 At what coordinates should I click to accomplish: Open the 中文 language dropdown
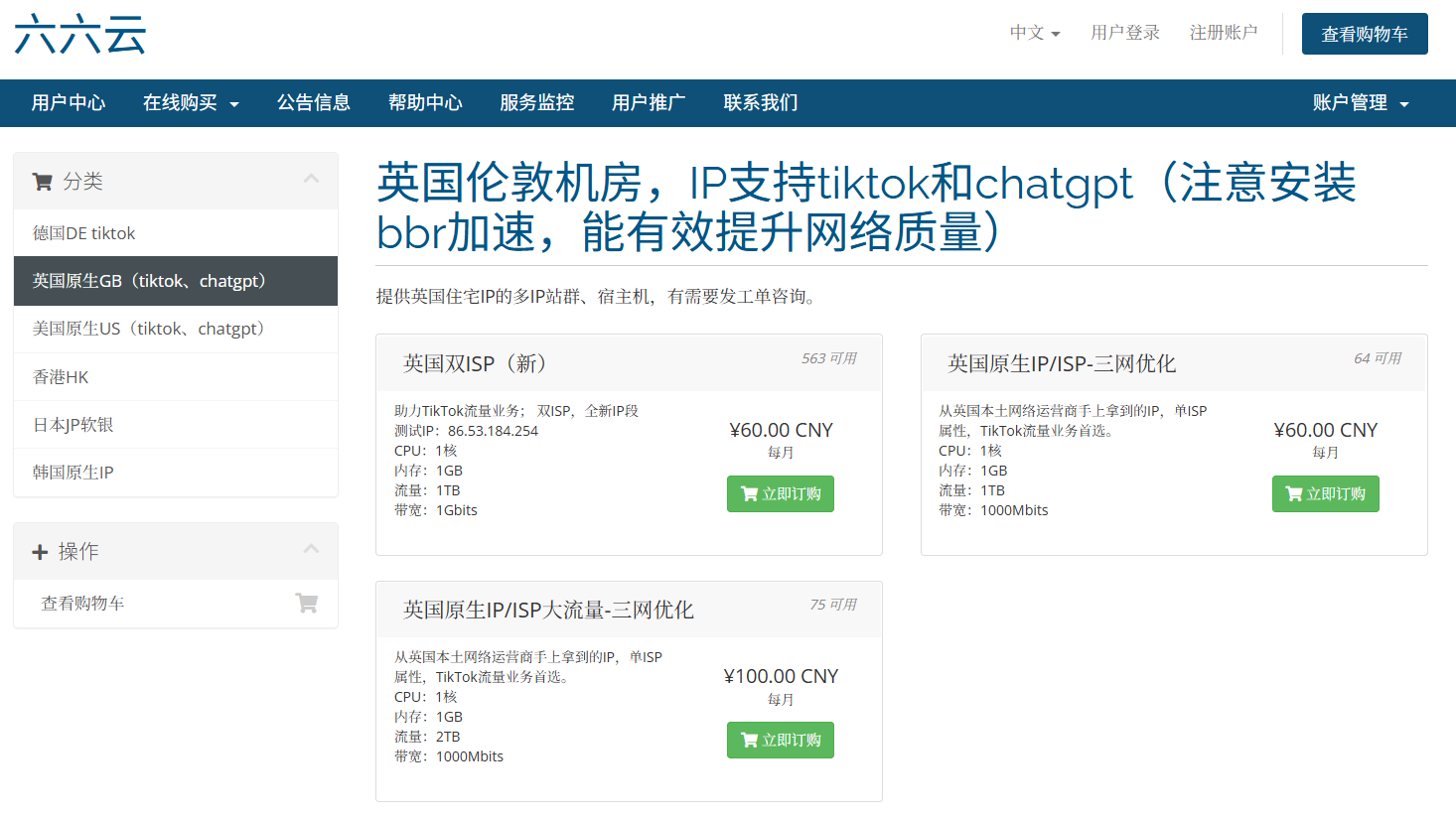click(x=1033, y=33)
